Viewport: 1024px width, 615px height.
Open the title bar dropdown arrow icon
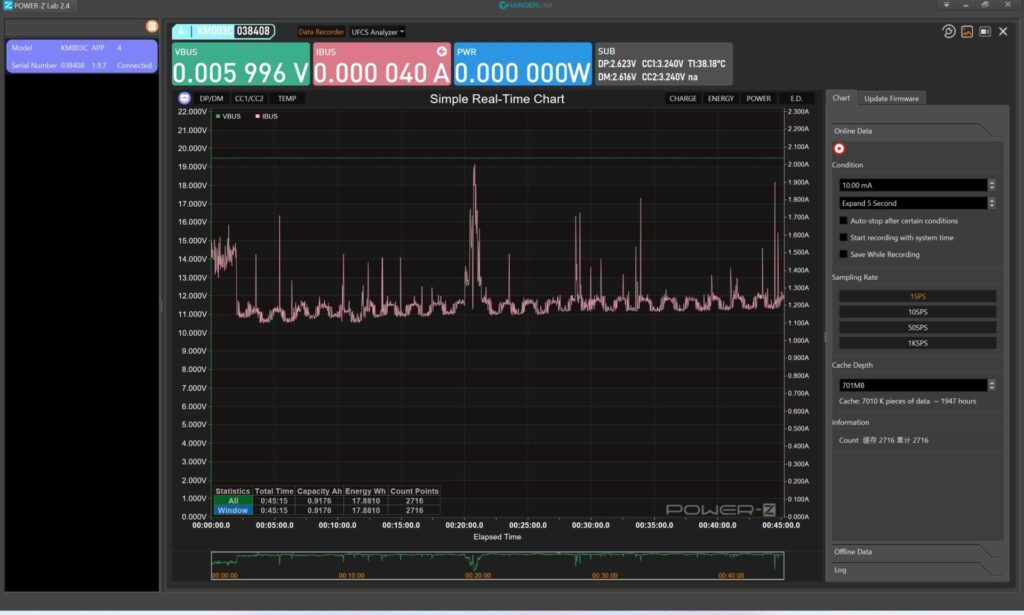(x=946, y=5)
